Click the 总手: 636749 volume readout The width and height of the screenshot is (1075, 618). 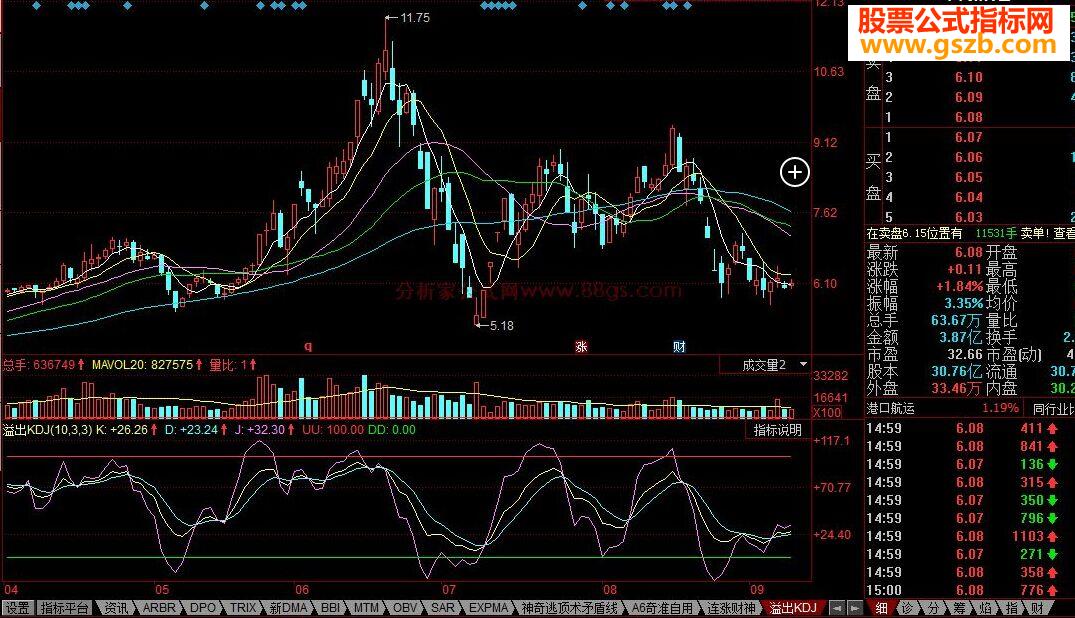pos(39,365)
